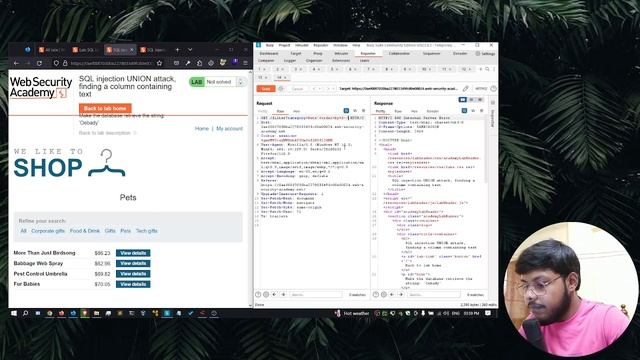Open the Help menu in Burp
The width and height of the screenshot is (640, 360).
click(x=356, y=45)
